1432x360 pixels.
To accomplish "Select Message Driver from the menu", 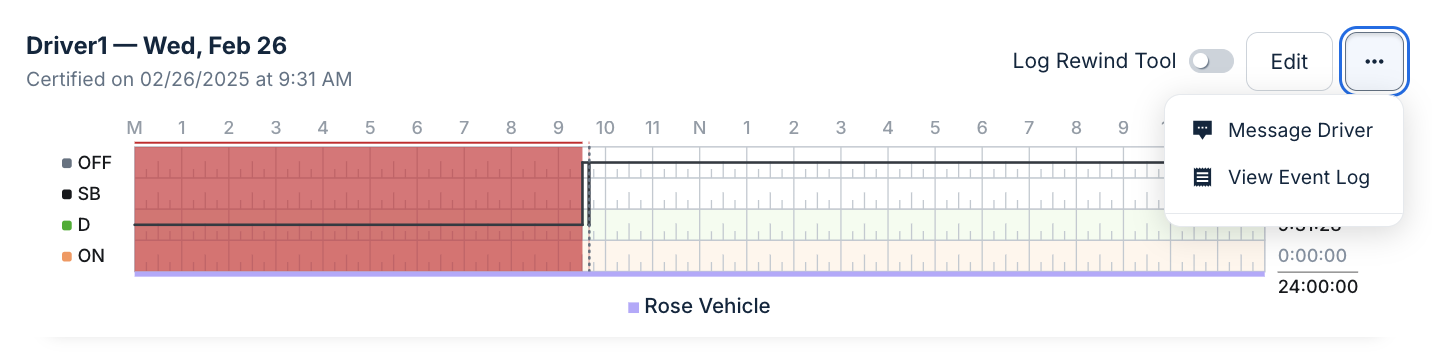I will click(1284, 130).
